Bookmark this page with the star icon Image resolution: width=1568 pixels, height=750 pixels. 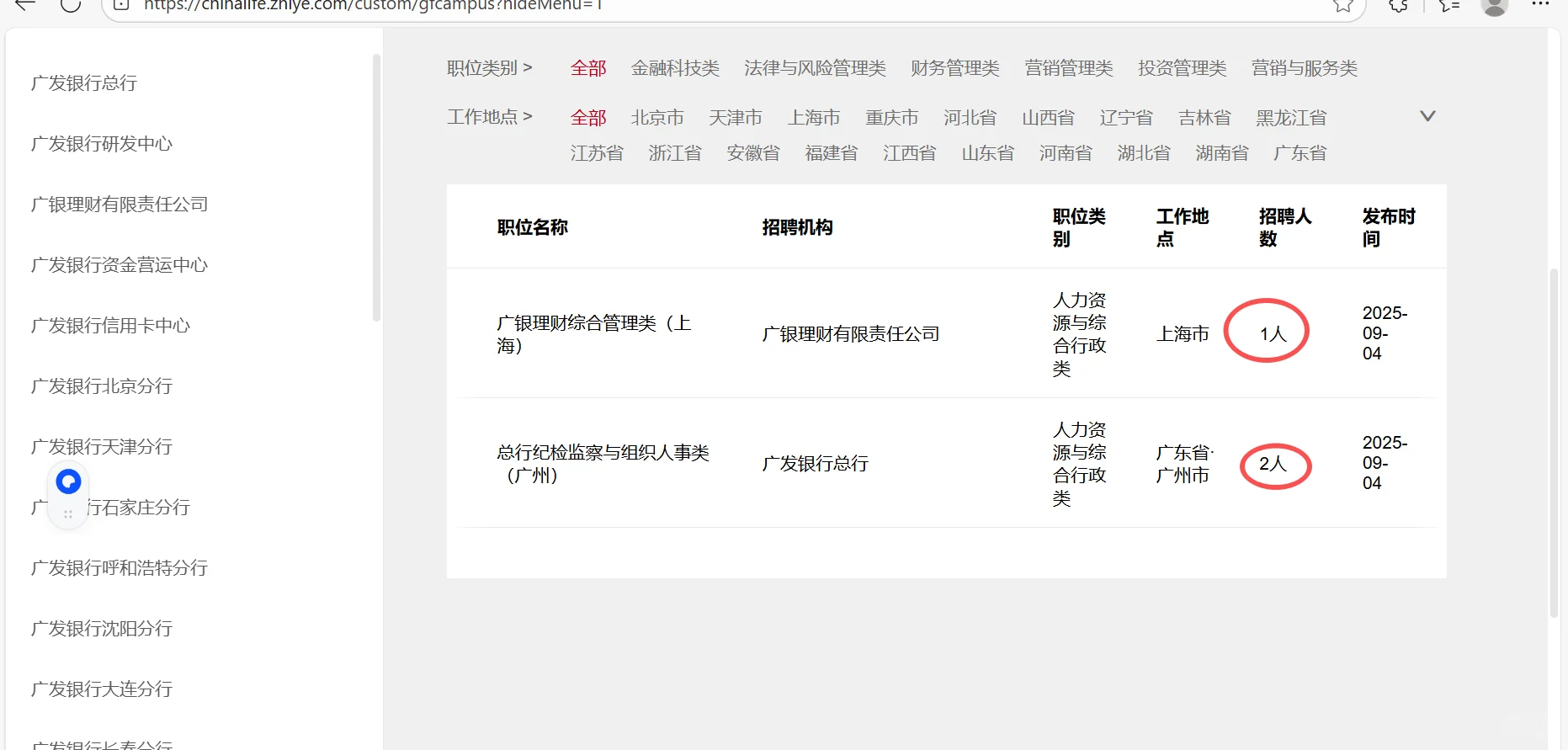(1343, 5)
